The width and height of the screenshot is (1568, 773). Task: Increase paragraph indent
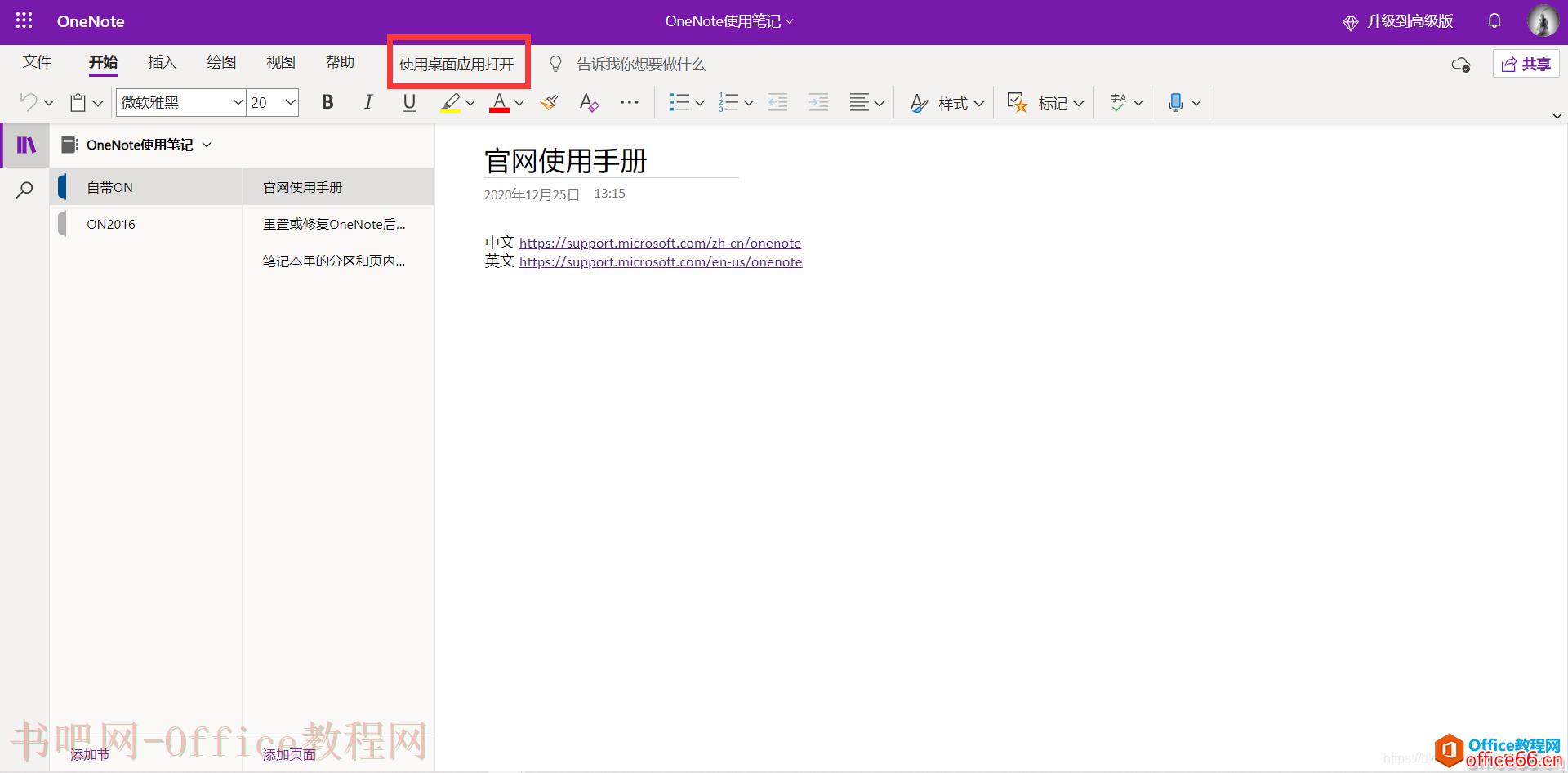tap(818, 102)
